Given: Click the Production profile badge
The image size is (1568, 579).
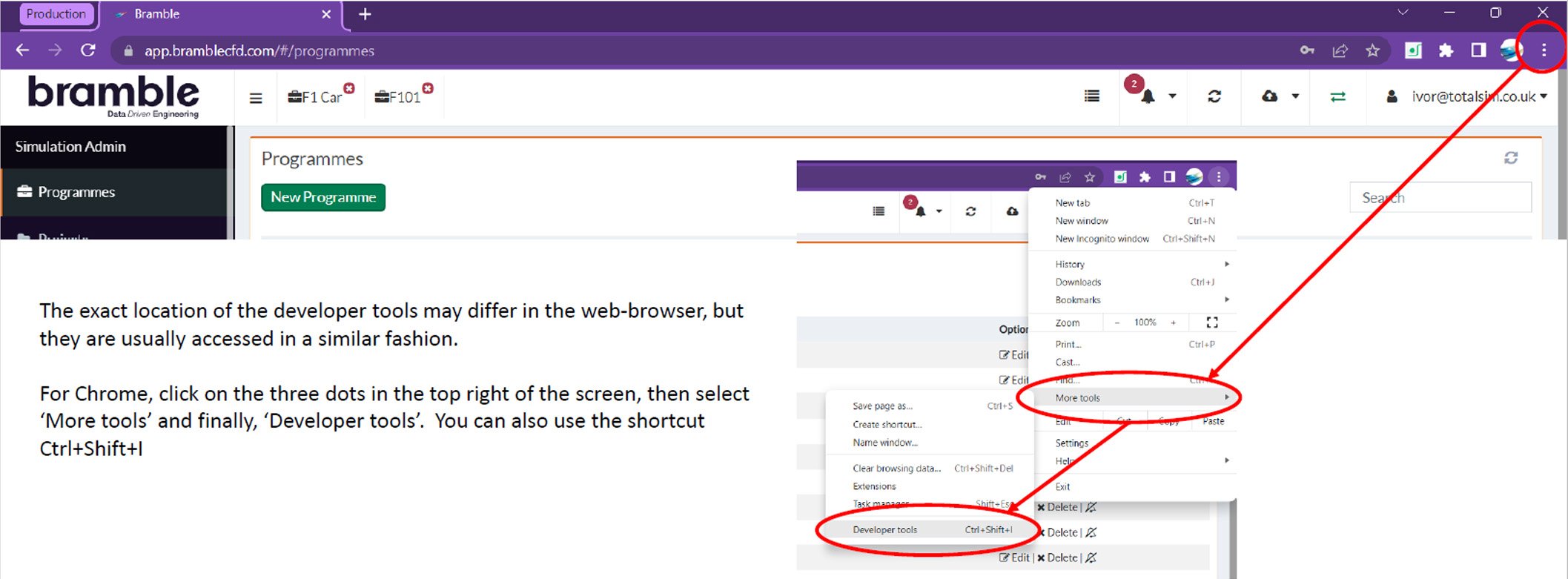Looking at the screenshot, I should pos(56,13).
